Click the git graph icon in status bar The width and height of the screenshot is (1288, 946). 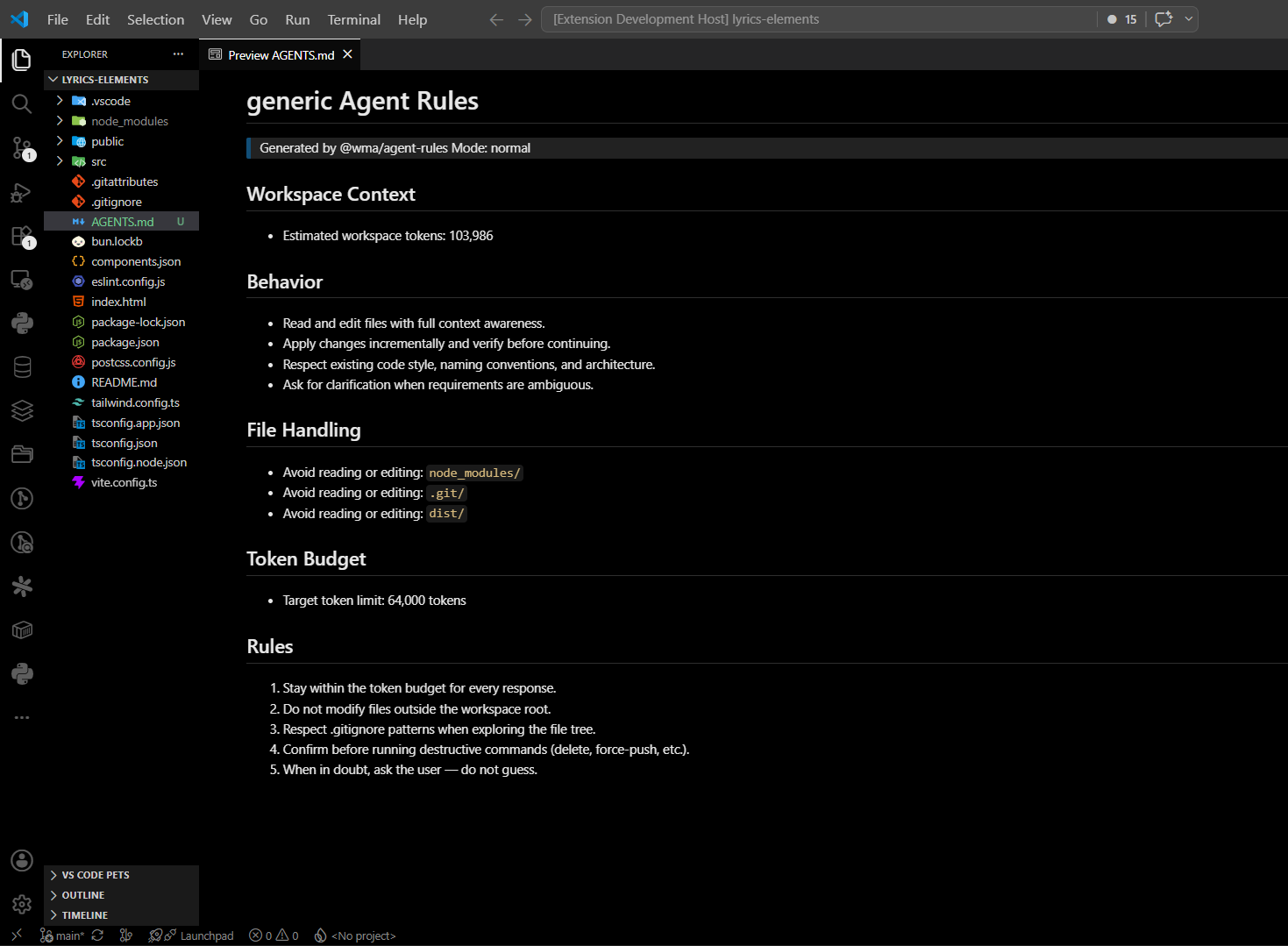(x=126, y=935)
